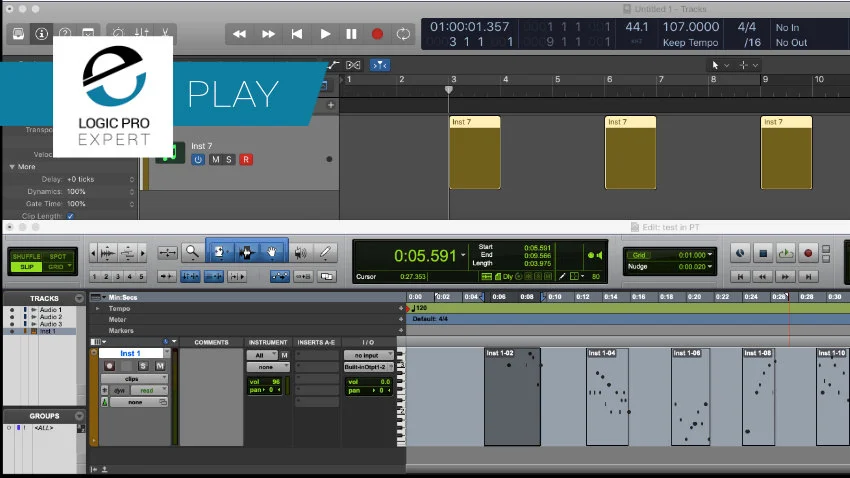Toggle Tab to Transients button

[x=166, y=276]
